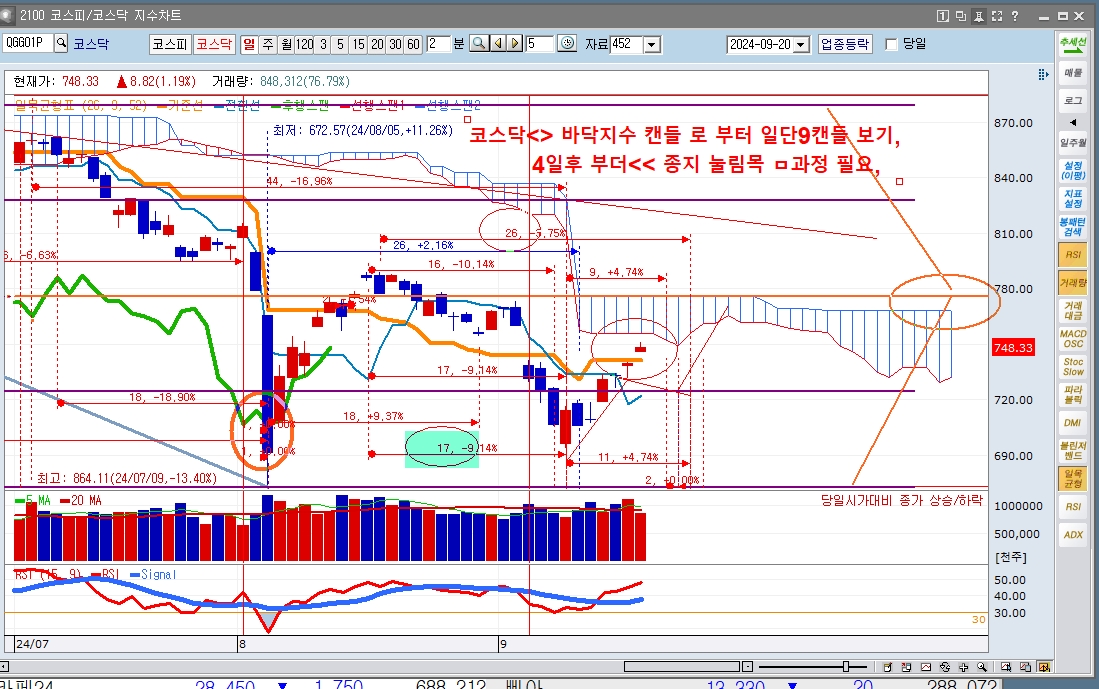Screen dimensions: 1099x689
Task: Click the zoom slider handle at chart bottom
Action: click(846, 667)
